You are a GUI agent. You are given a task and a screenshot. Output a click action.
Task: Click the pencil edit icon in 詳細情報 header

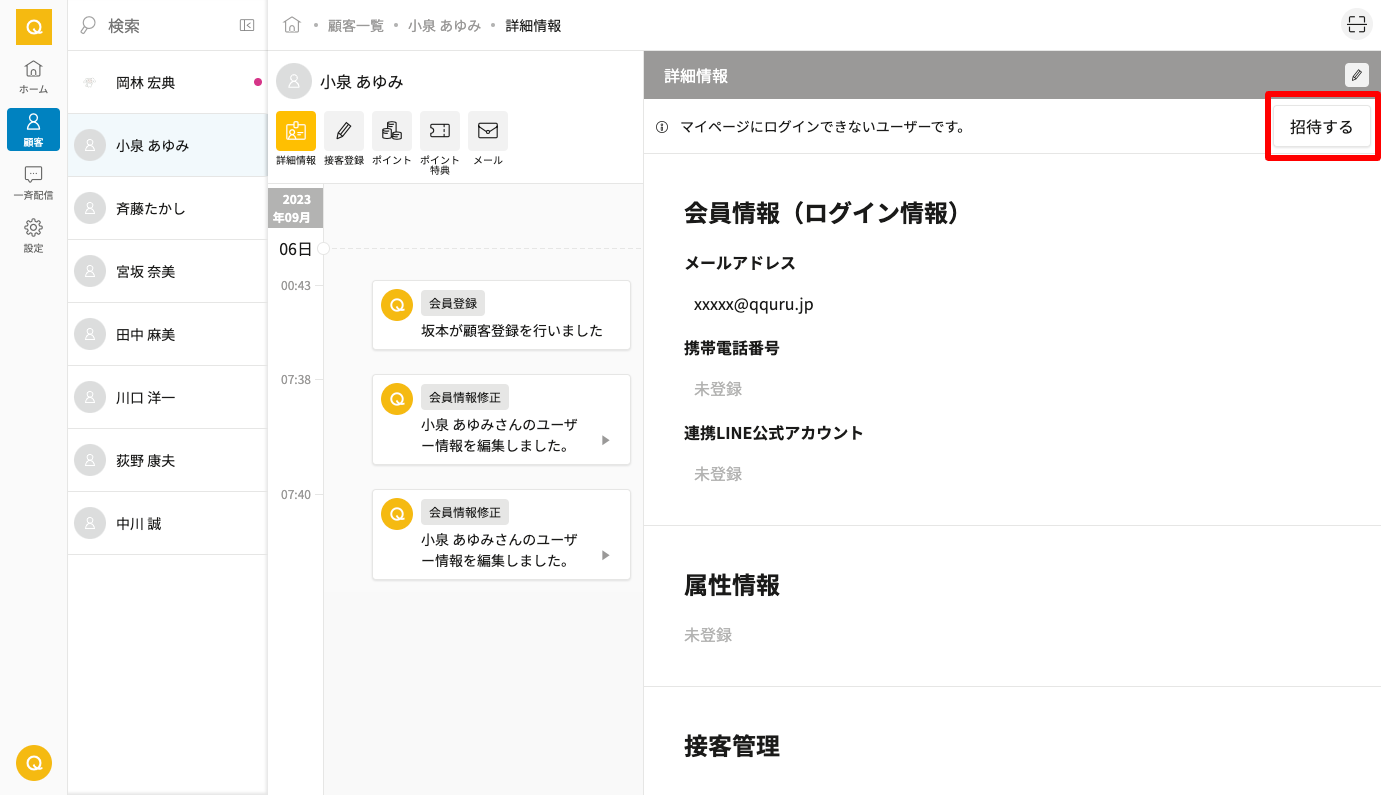pyautogui.click(x=1356, y=75)
